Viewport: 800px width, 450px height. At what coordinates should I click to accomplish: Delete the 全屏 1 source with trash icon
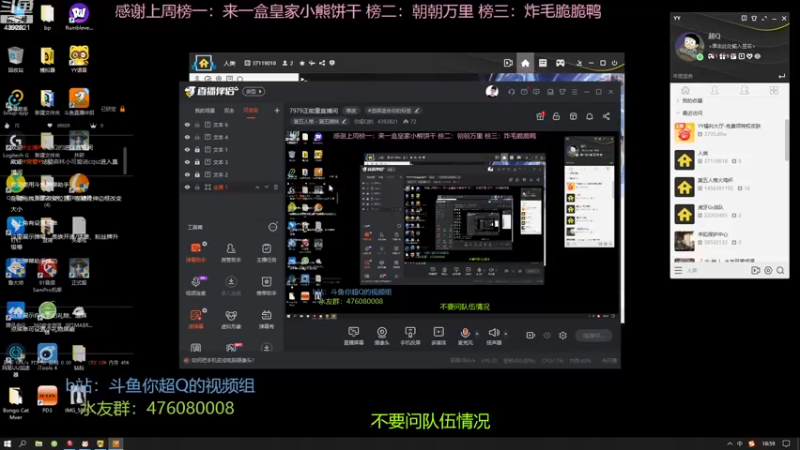276,187
